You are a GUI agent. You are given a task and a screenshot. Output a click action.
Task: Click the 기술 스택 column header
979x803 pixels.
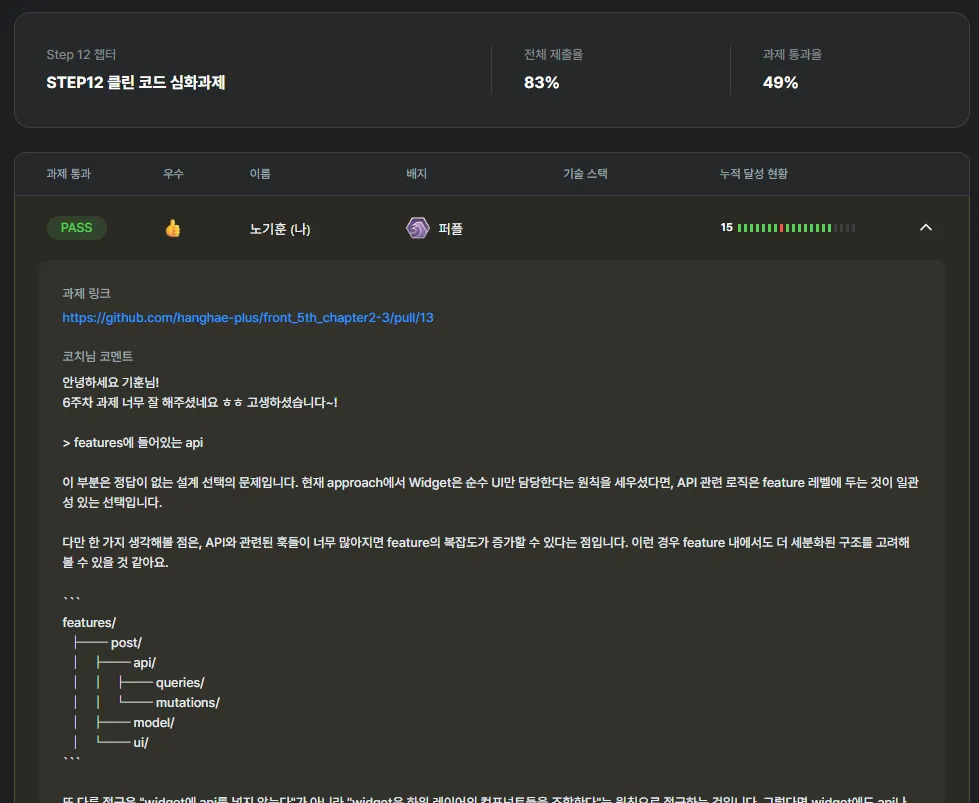click(585, 174)
